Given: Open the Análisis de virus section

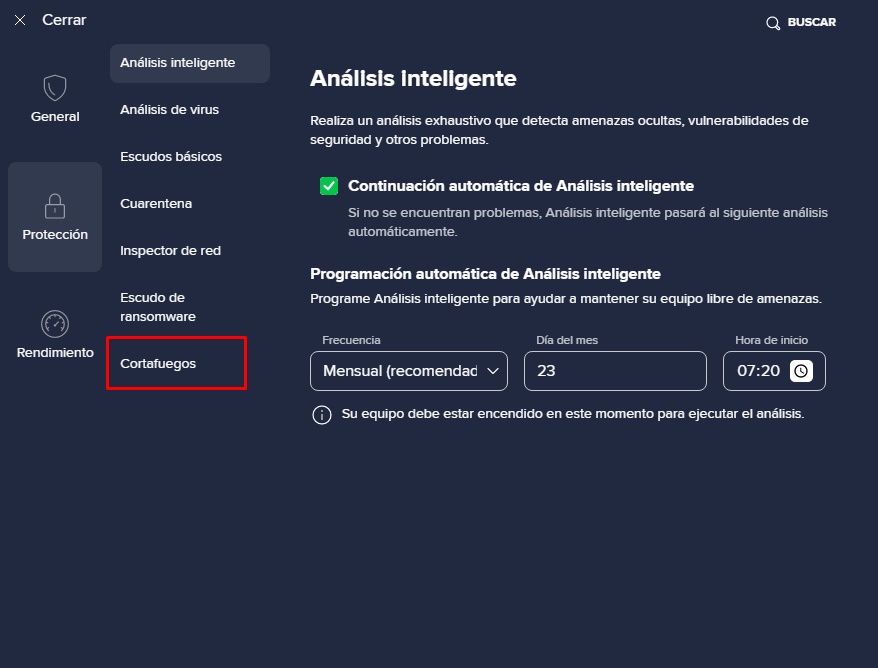Looking at the screenshot, I should point(170,110).
